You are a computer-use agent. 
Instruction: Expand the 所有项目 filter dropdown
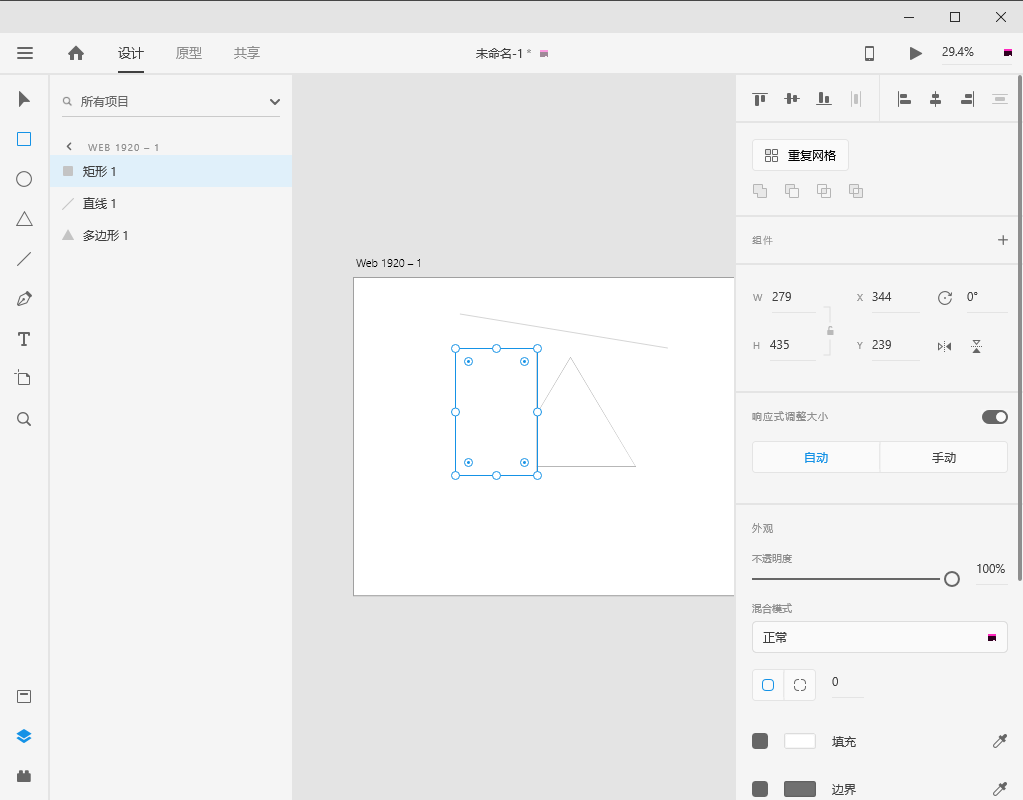pyautogui.click(x=274, y=101)
